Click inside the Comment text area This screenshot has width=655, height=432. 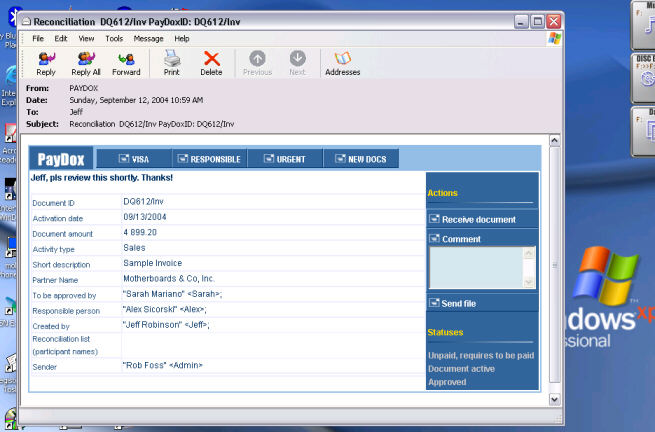(476, 267)
